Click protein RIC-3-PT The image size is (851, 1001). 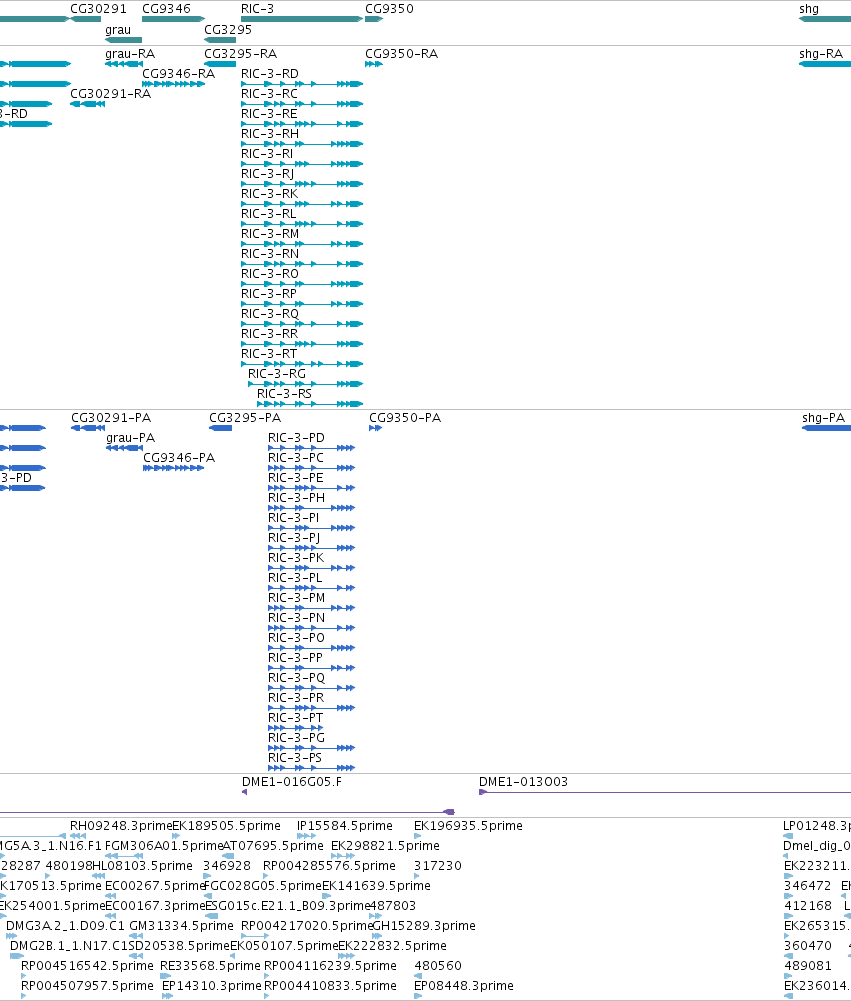pyautogui.click(x=296, y=728)
